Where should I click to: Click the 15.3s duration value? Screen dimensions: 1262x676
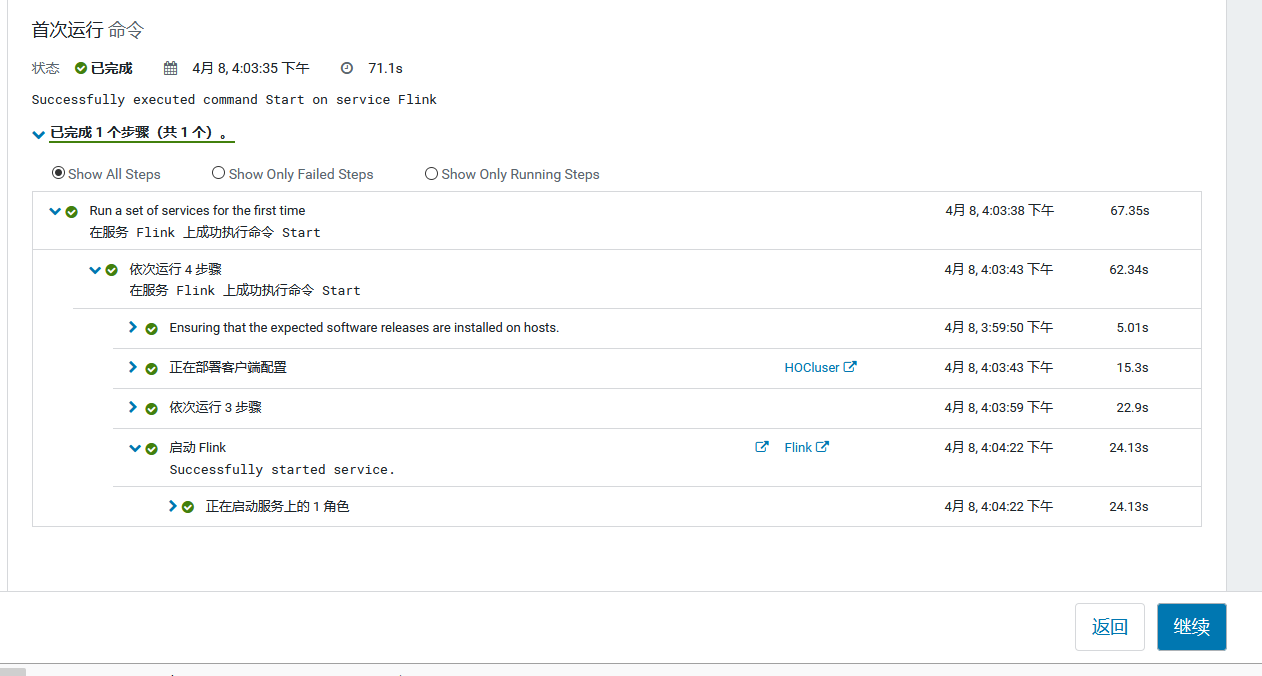click(1133, 368)
